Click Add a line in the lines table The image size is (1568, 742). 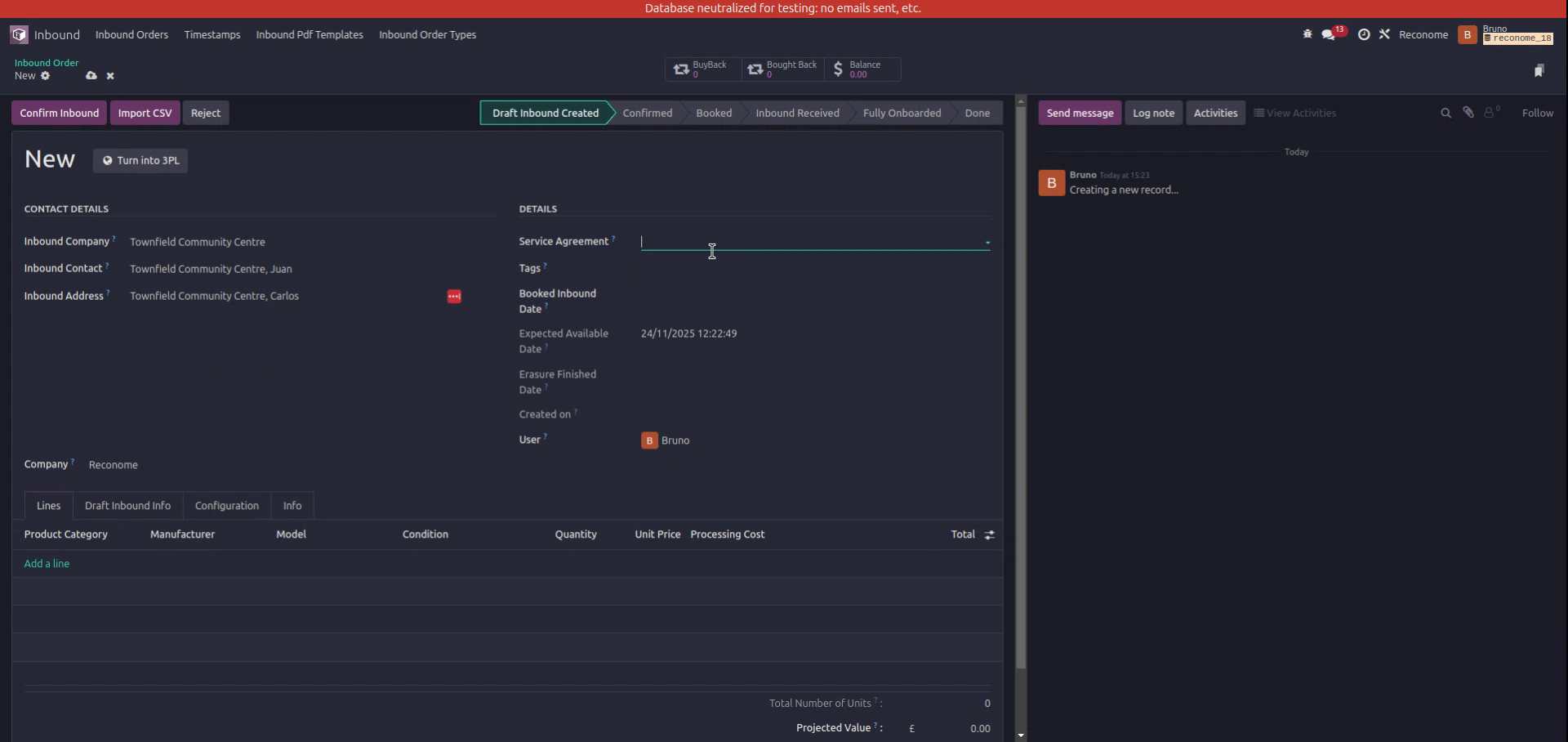coord(47,563)
